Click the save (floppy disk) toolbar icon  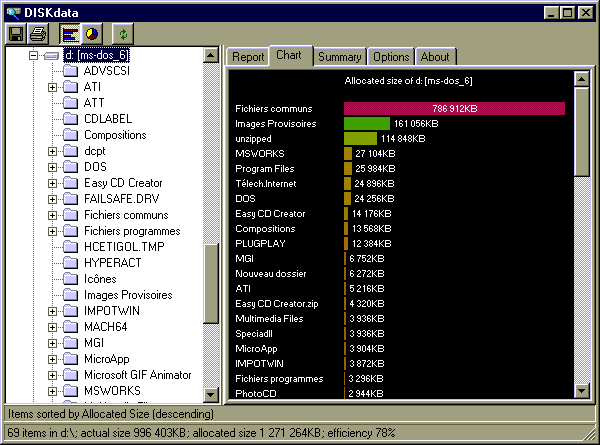pos(16,34)
